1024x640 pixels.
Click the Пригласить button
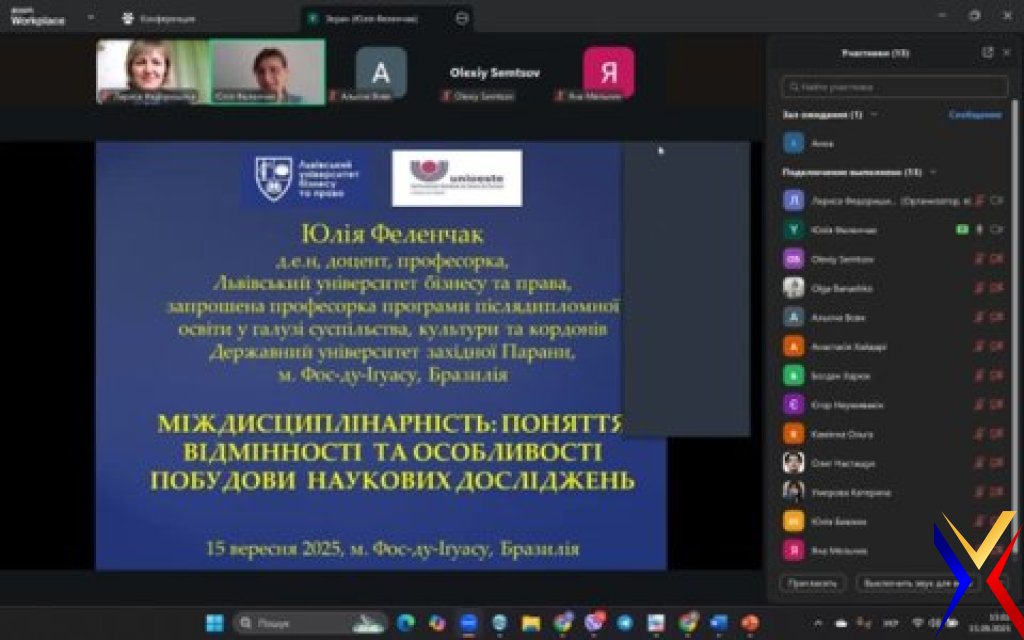812,582
